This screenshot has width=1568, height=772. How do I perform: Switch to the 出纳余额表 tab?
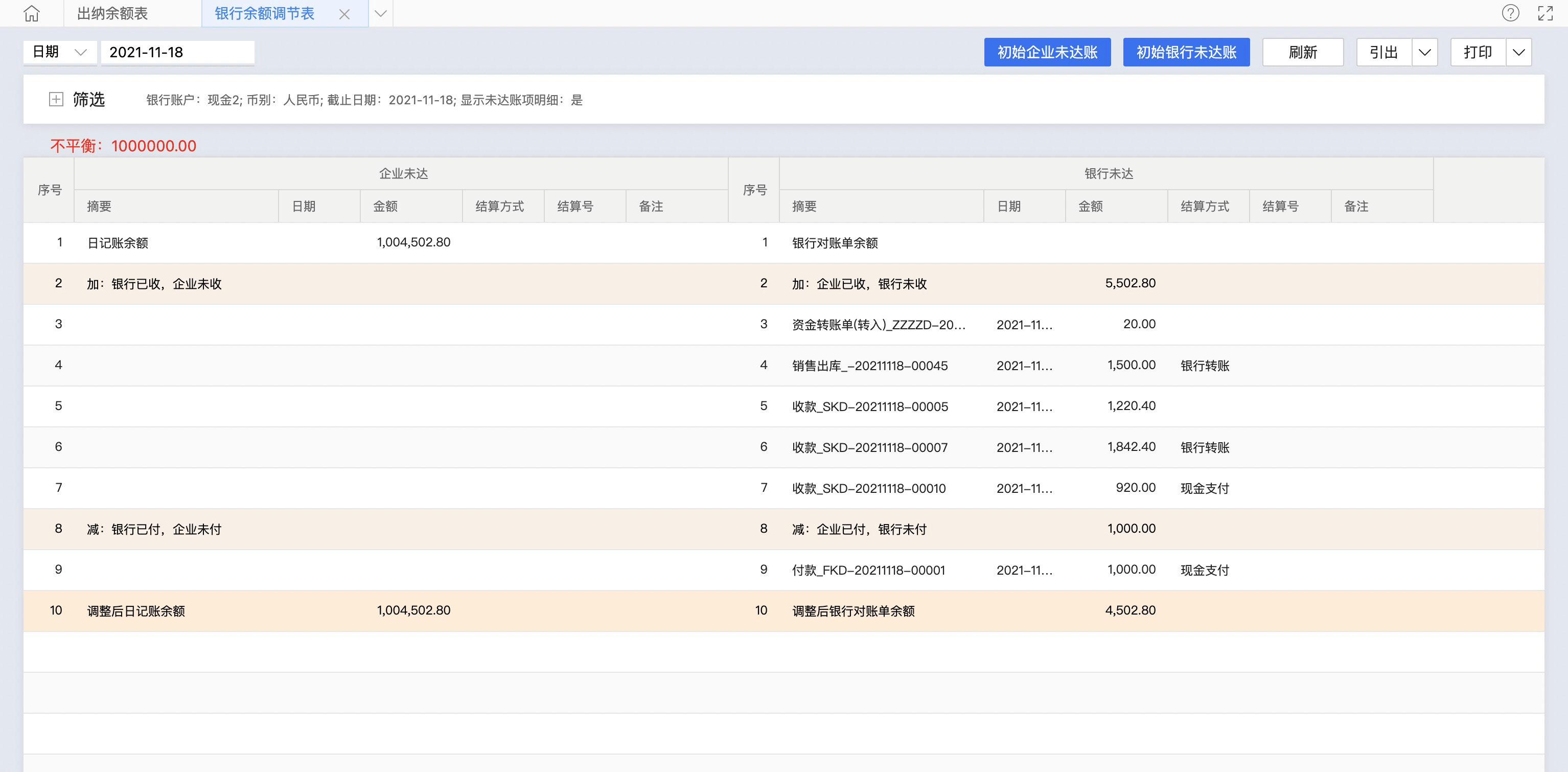tap(112, 13)
